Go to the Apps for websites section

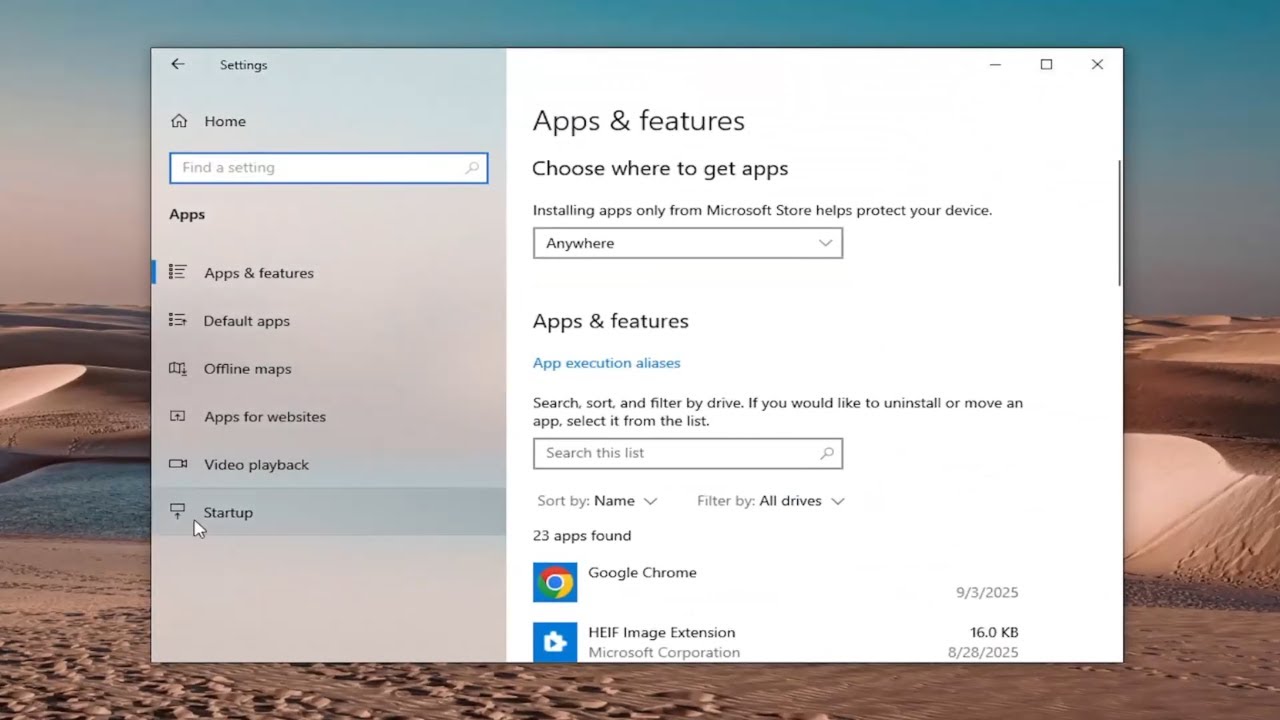click(329, 417)
